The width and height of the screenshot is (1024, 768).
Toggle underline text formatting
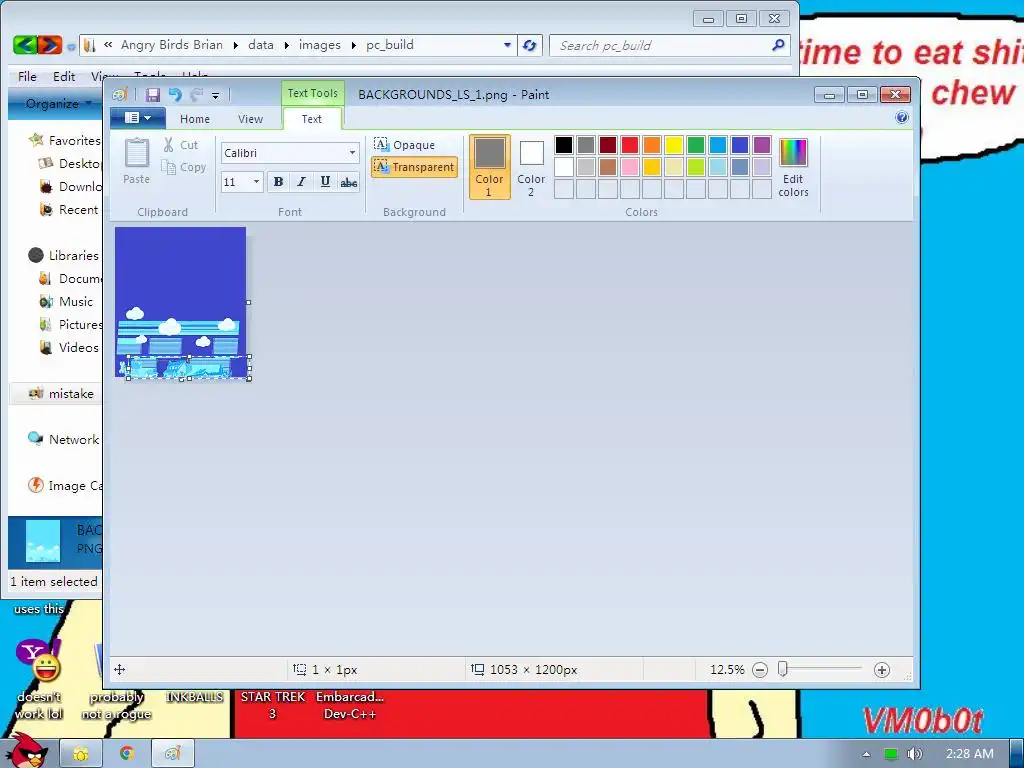coord(325,182)
